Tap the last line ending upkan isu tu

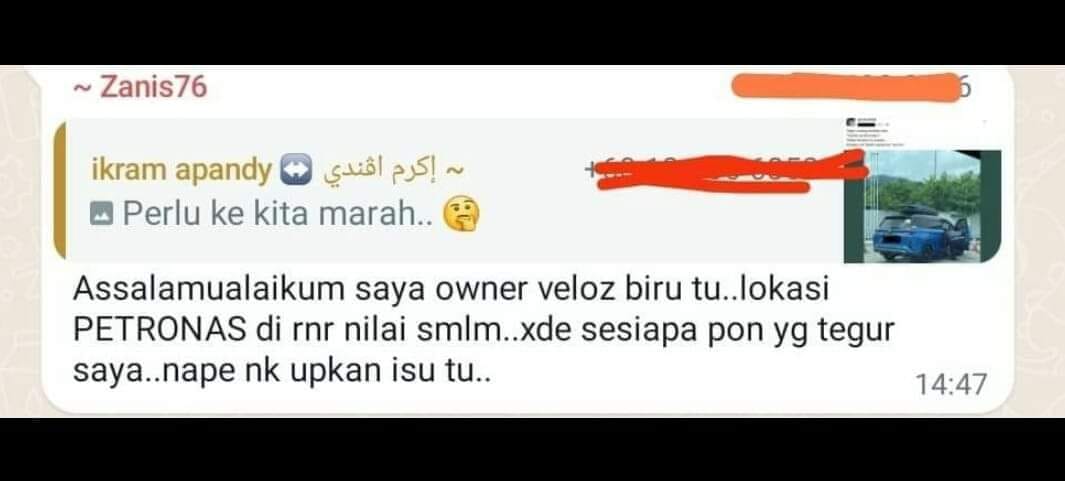point(281,372)
